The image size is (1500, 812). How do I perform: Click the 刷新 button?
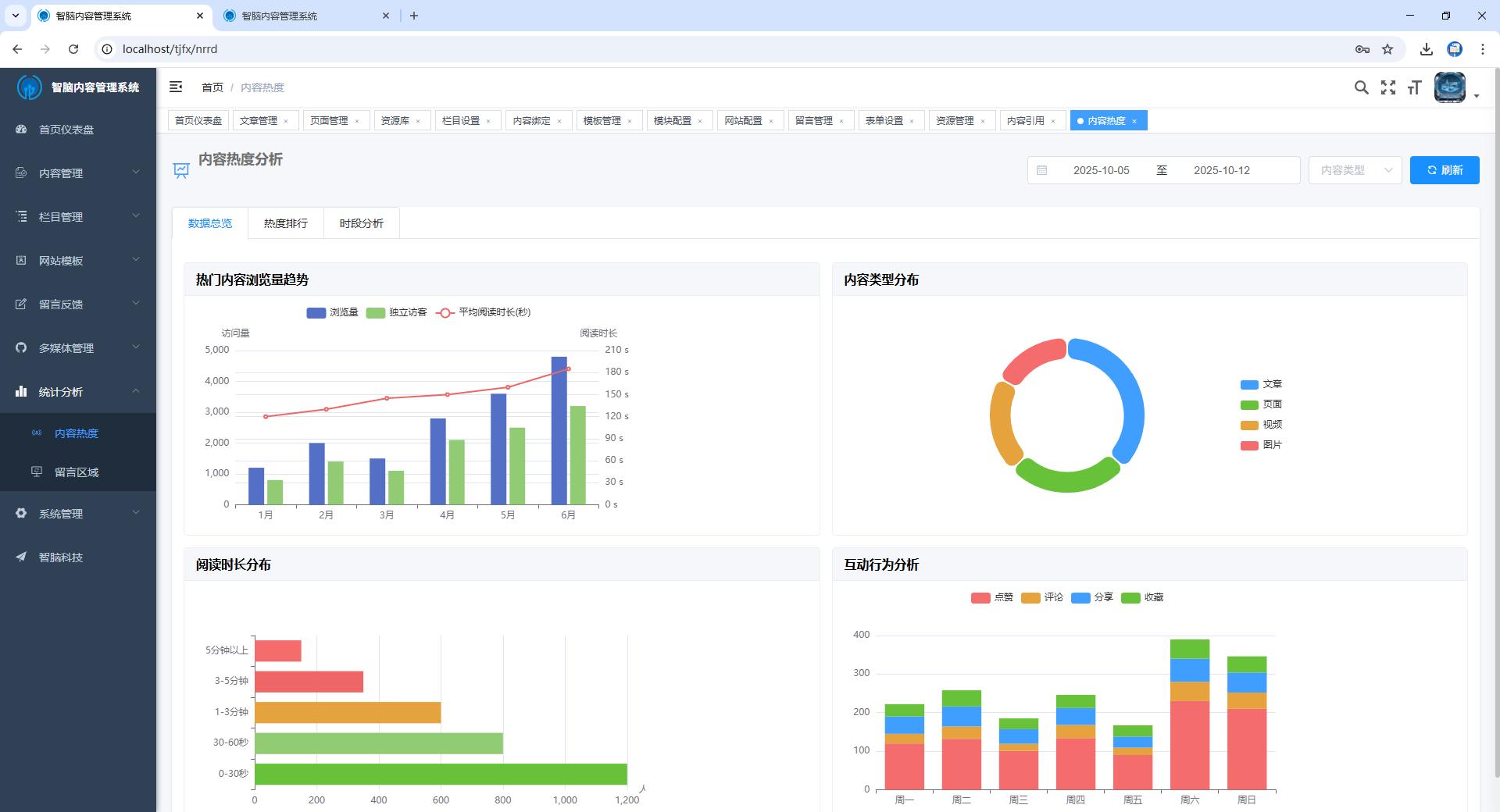(1444, 170)
